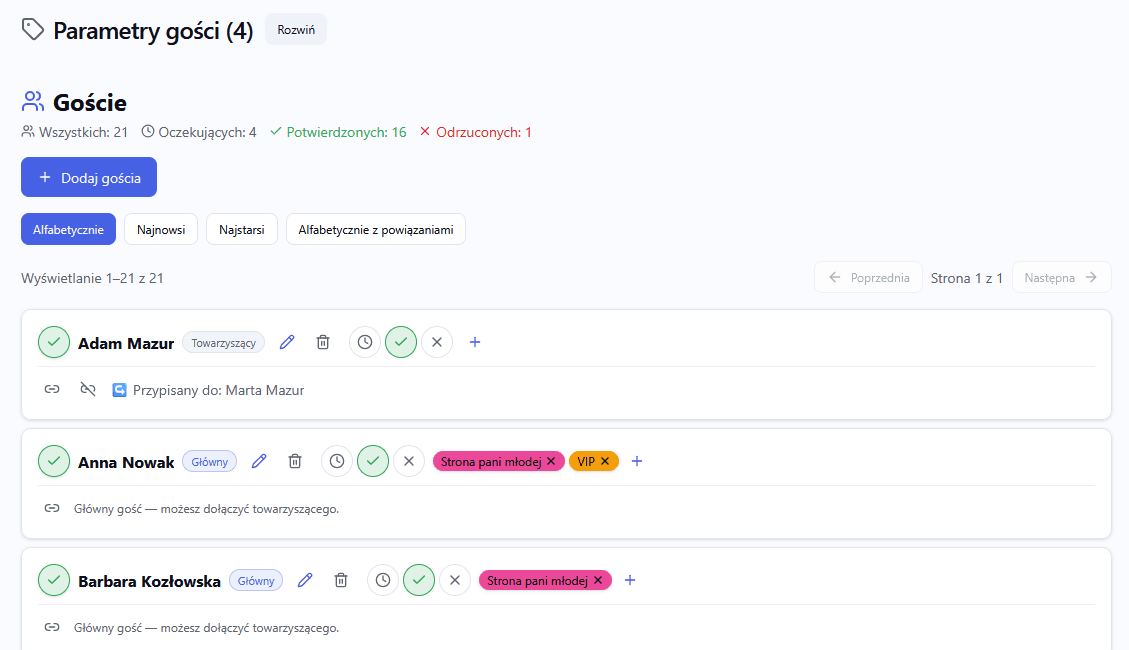Delete Anna Nowak using the trash icon
This screenshot has height=650, width=1129.
(295, 461)
